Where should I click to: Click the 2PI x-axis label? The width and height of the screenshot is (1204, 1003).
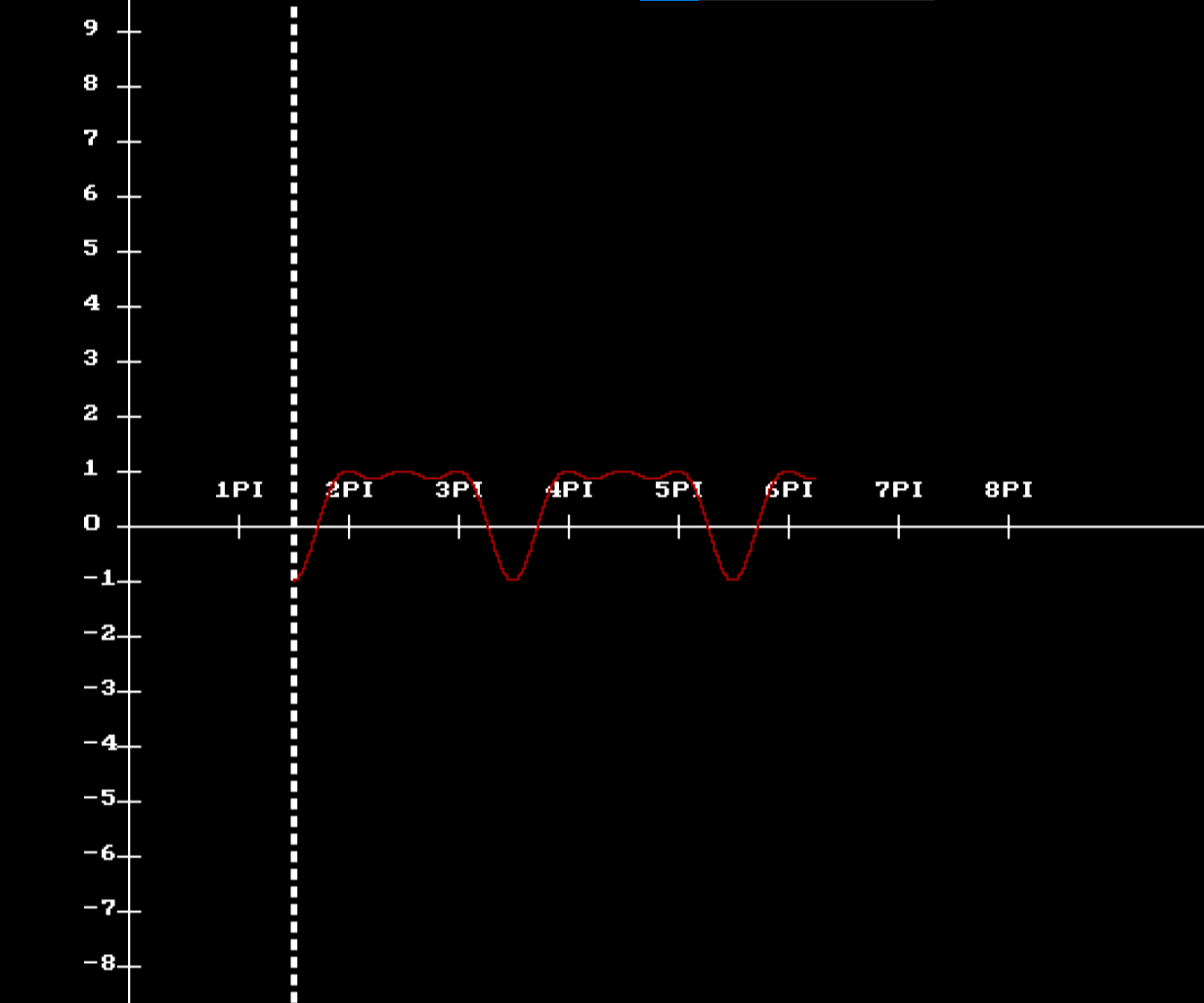point(350,490)
